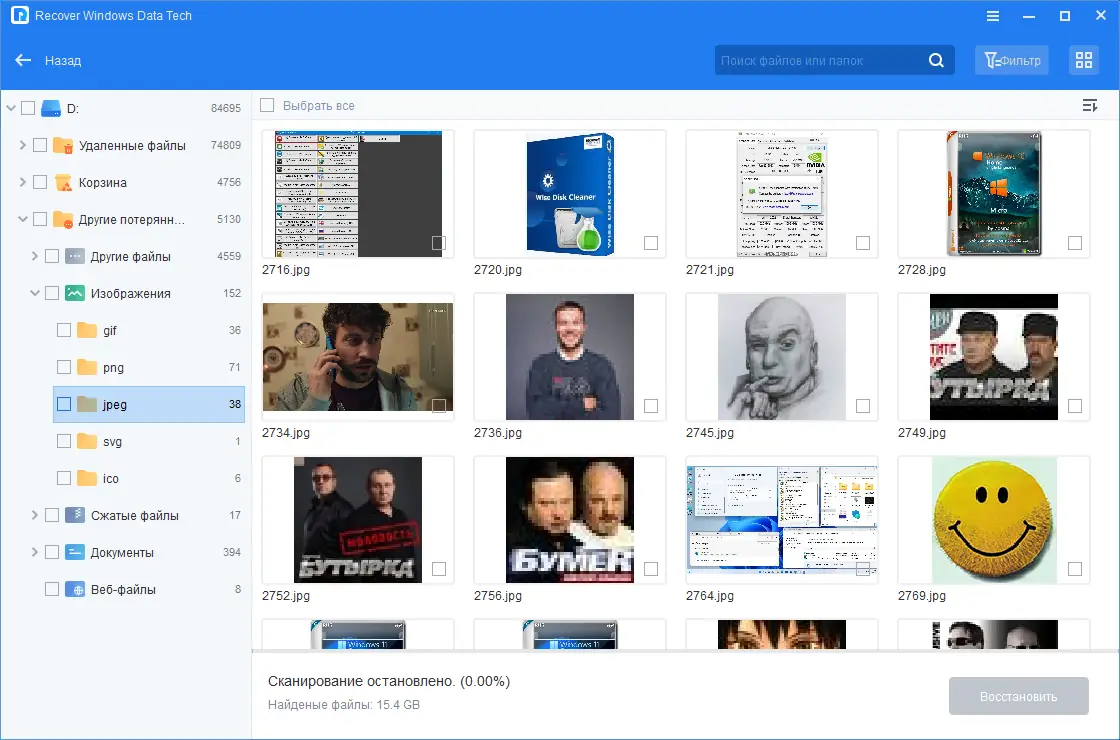Switch to grid view icon

(x=1084, y=61)
